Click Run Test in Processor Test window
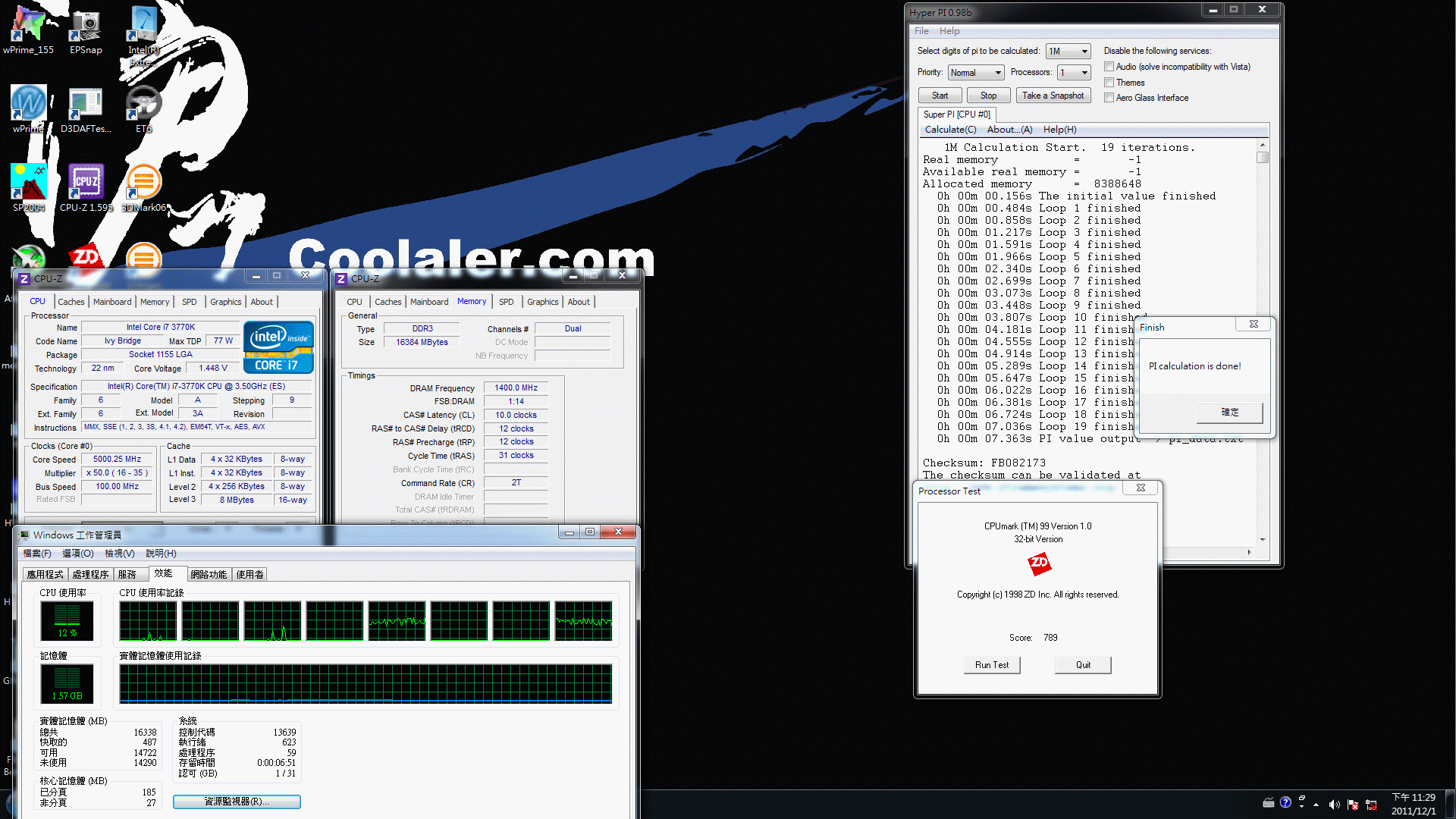Screen dimensions: 1456x819 click(992, 665)
